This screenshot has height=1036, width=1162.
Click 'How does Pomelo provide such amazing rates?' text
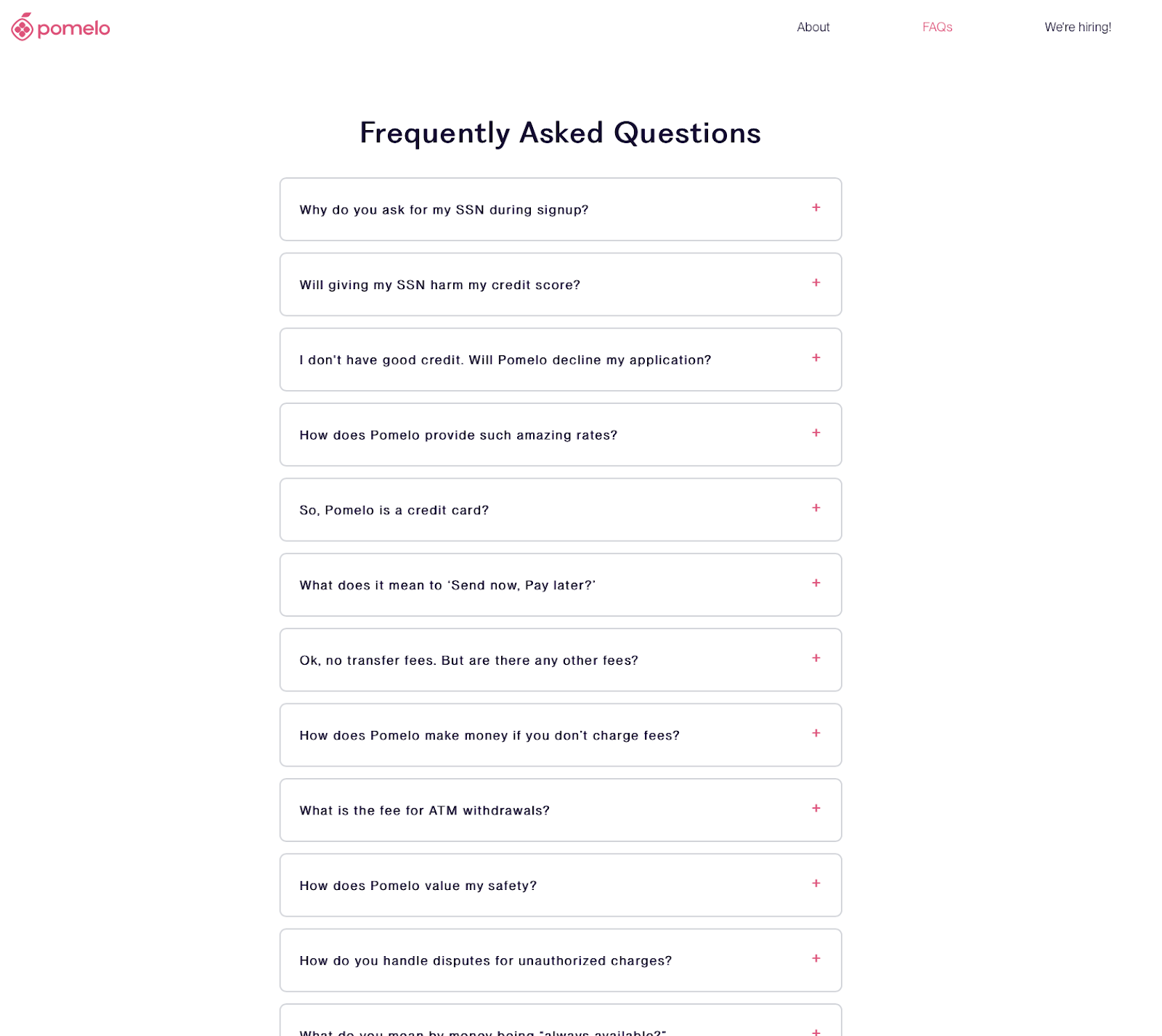coord(458,435)
